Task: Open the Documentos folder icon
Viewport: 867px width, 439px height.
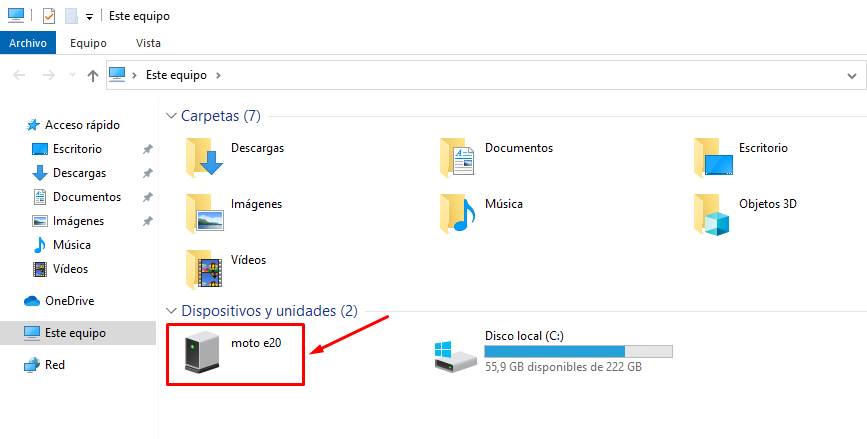Action: click(x=459, y=154)
